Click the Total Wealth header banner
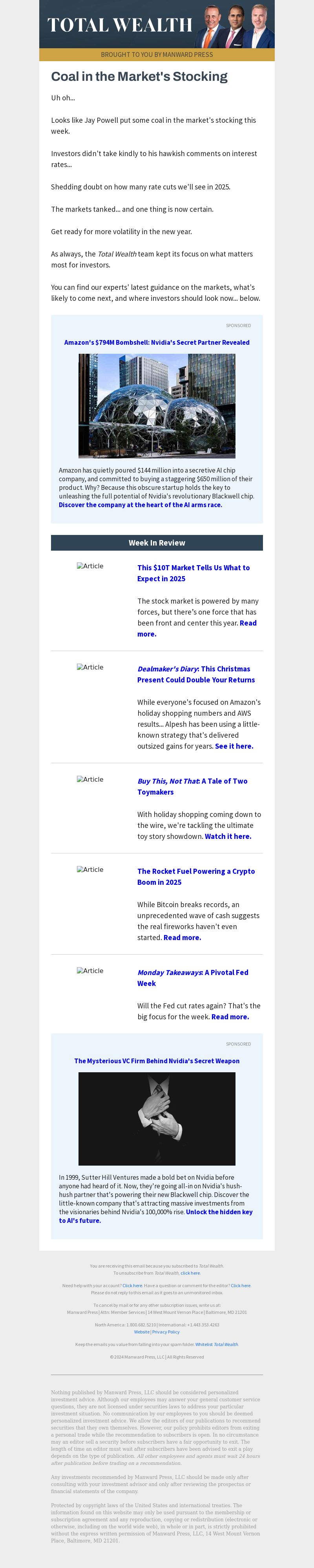The image size is (314, 1568). pyautogui.click(x=157, y=24)
